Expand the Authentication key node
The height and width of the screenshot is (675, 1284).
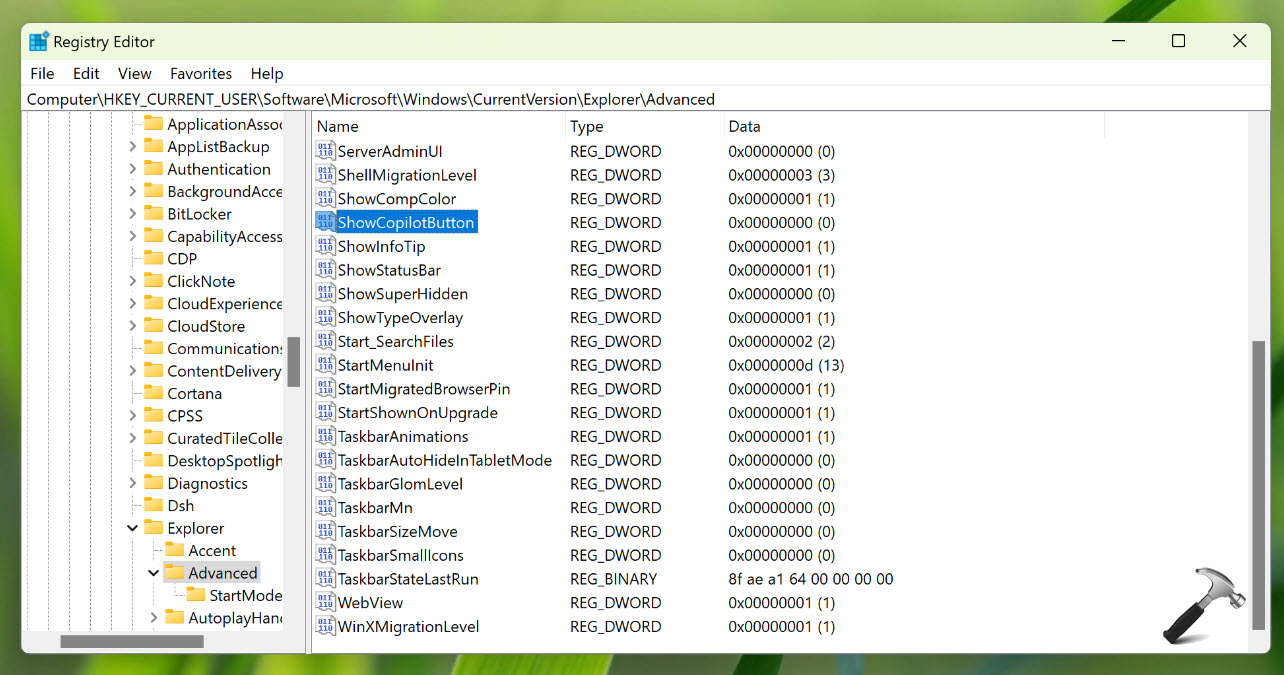click(x=132, y=169)
